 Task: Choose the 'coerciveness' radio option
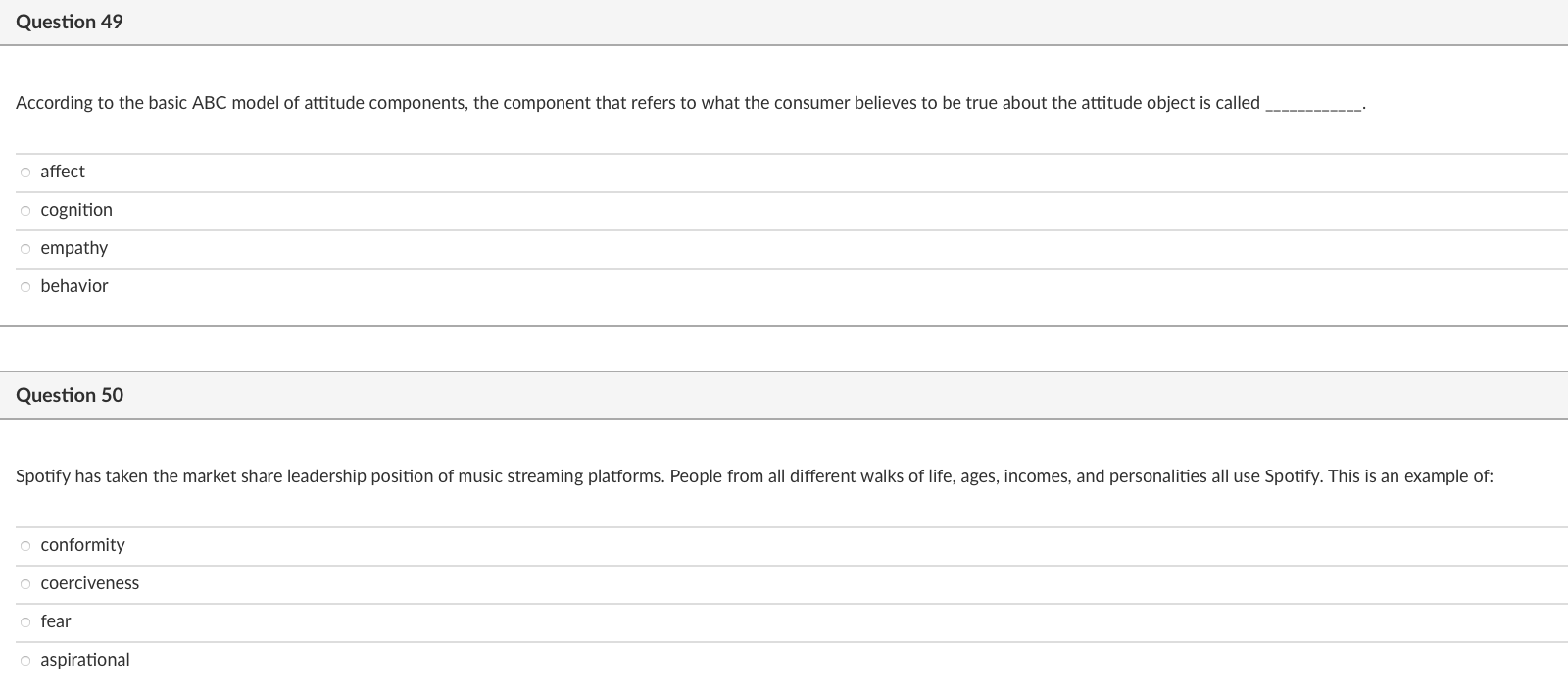click(25, 584)
